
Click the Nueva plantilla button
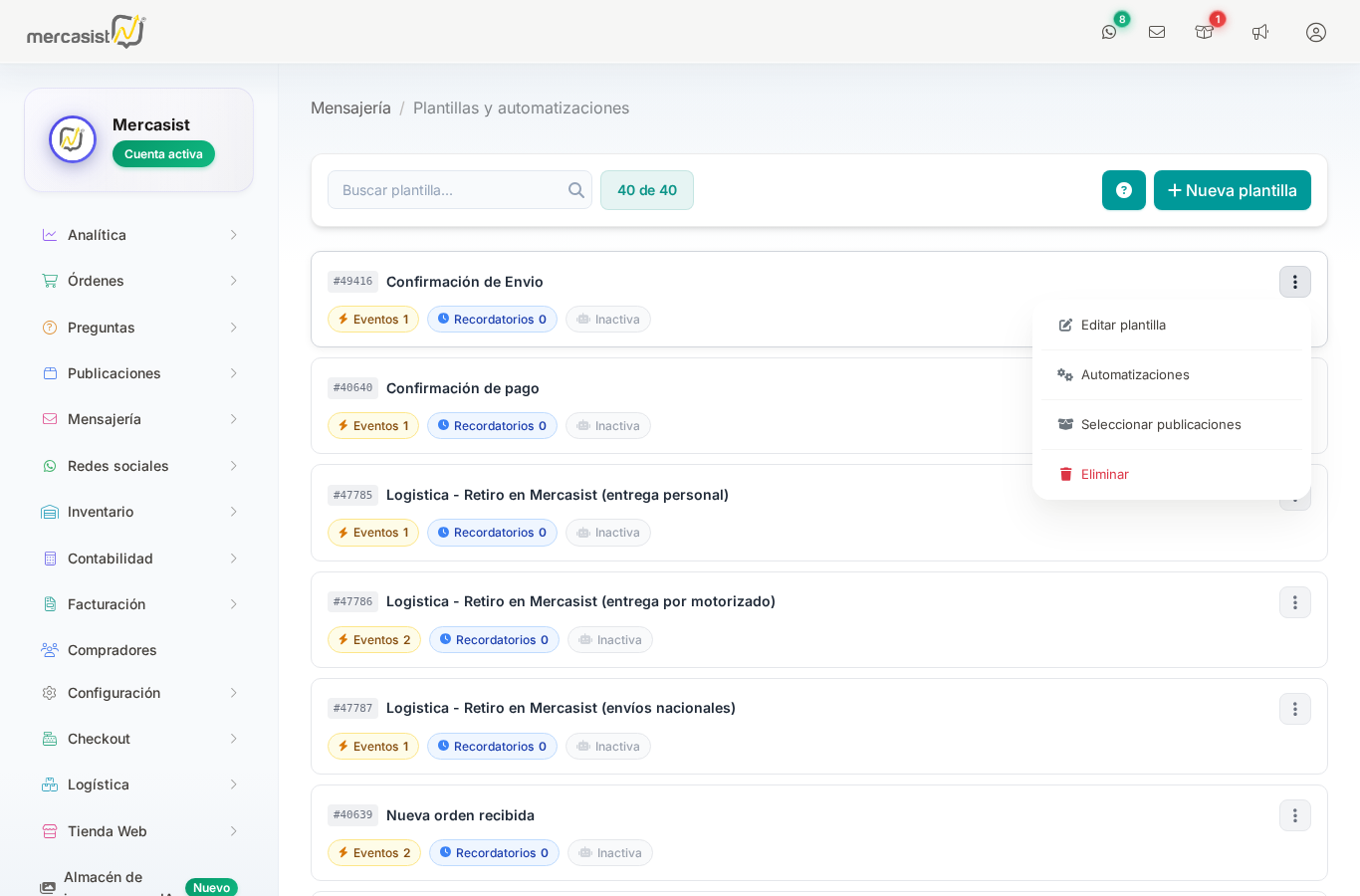(x=1232, y=190)
